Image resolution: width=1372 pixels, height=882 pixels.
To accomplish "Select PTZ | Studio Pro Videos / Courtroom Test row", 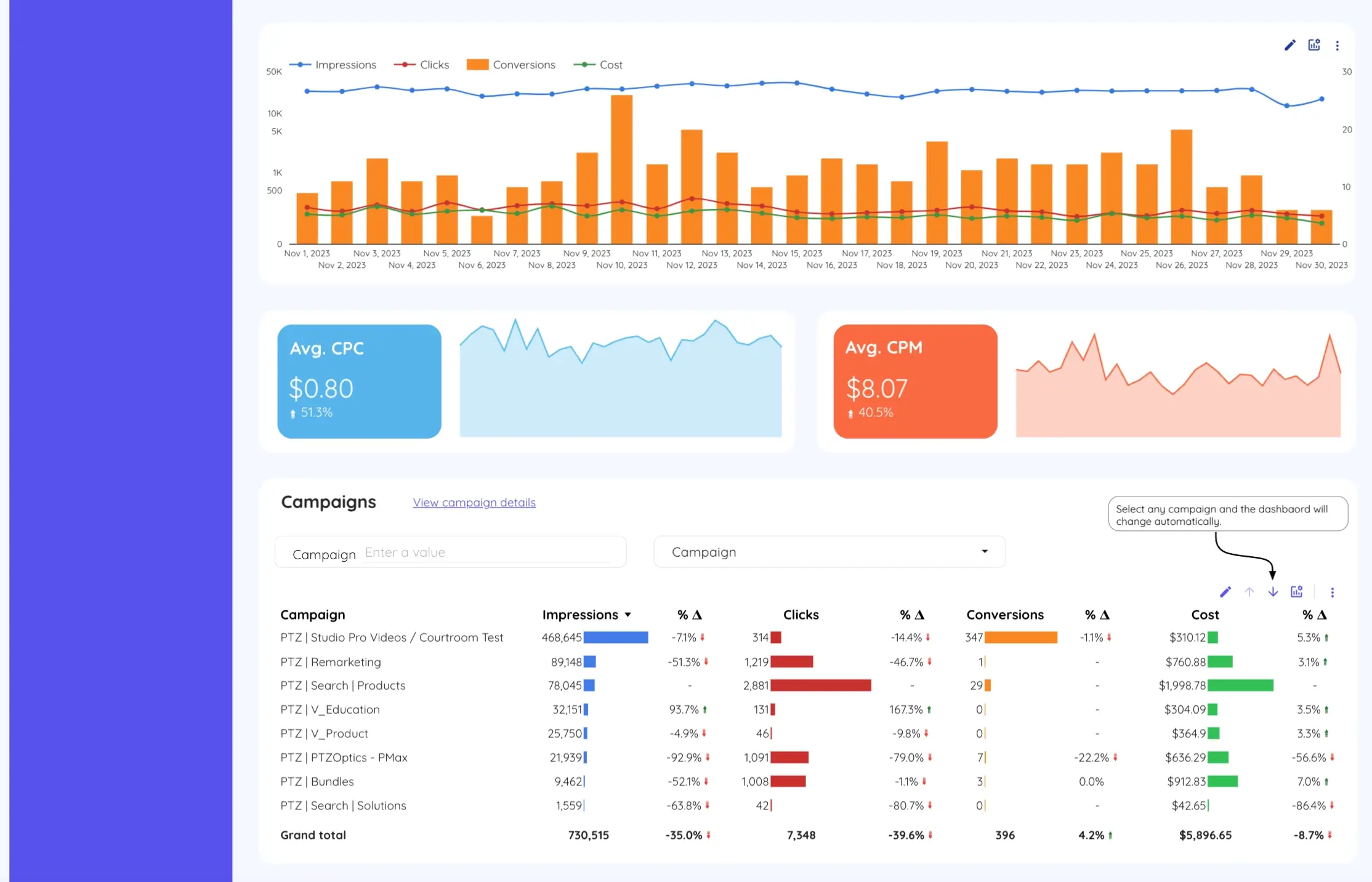I will coord(392,637).
